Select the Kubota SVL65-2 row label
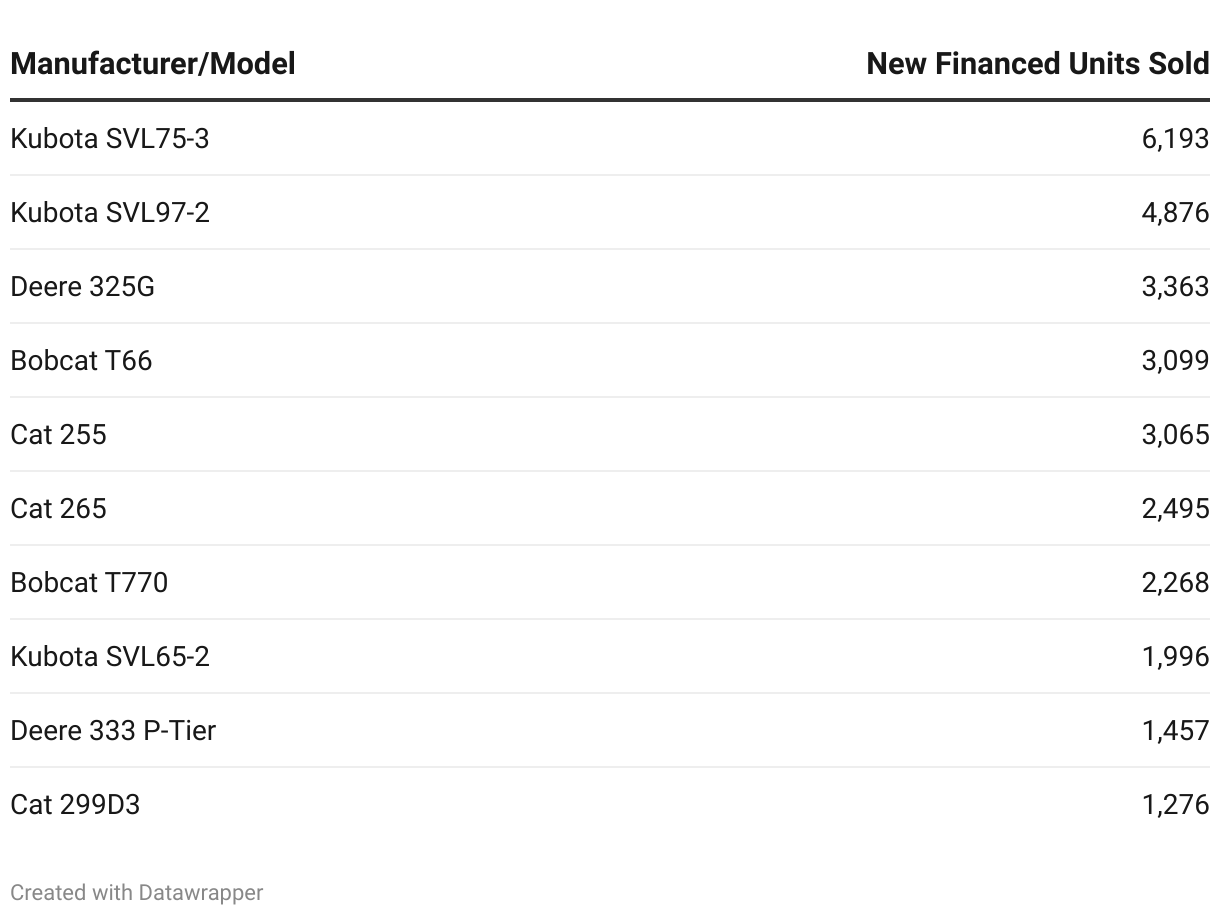 (110, 657)
